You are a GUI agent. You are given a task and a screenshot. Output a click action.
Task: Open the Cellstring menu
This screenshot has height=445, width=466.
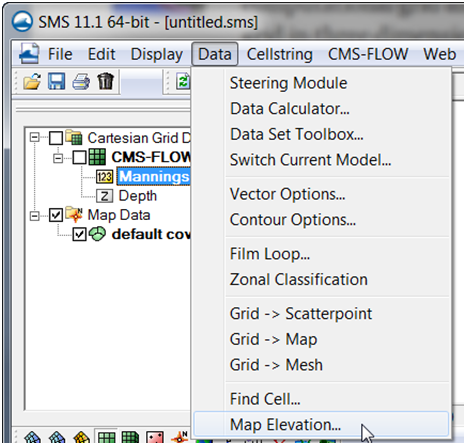pos(279,54)
